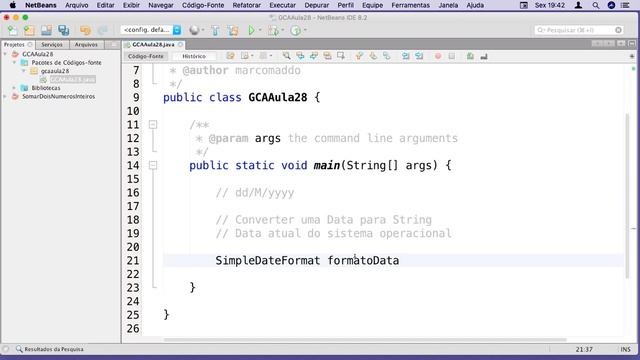Click the Toggle Highlight Search icon
Image resolution: width=640 pixels, height=360 pixels.
point(327,56)
